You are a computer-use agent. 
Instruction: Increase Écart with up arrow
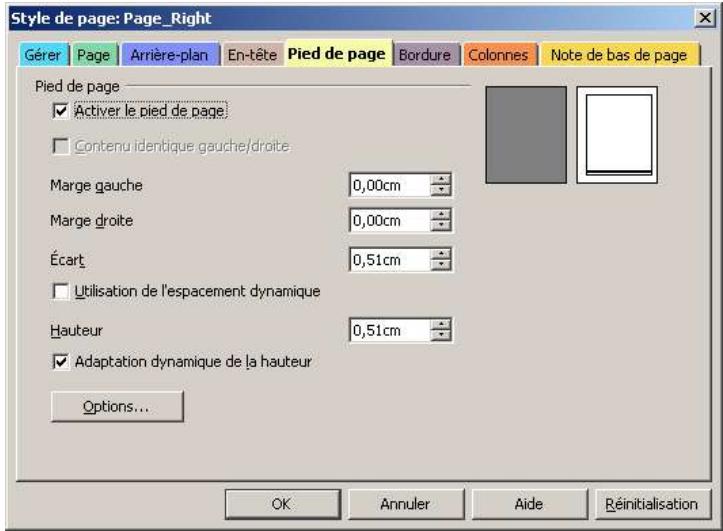441,254
